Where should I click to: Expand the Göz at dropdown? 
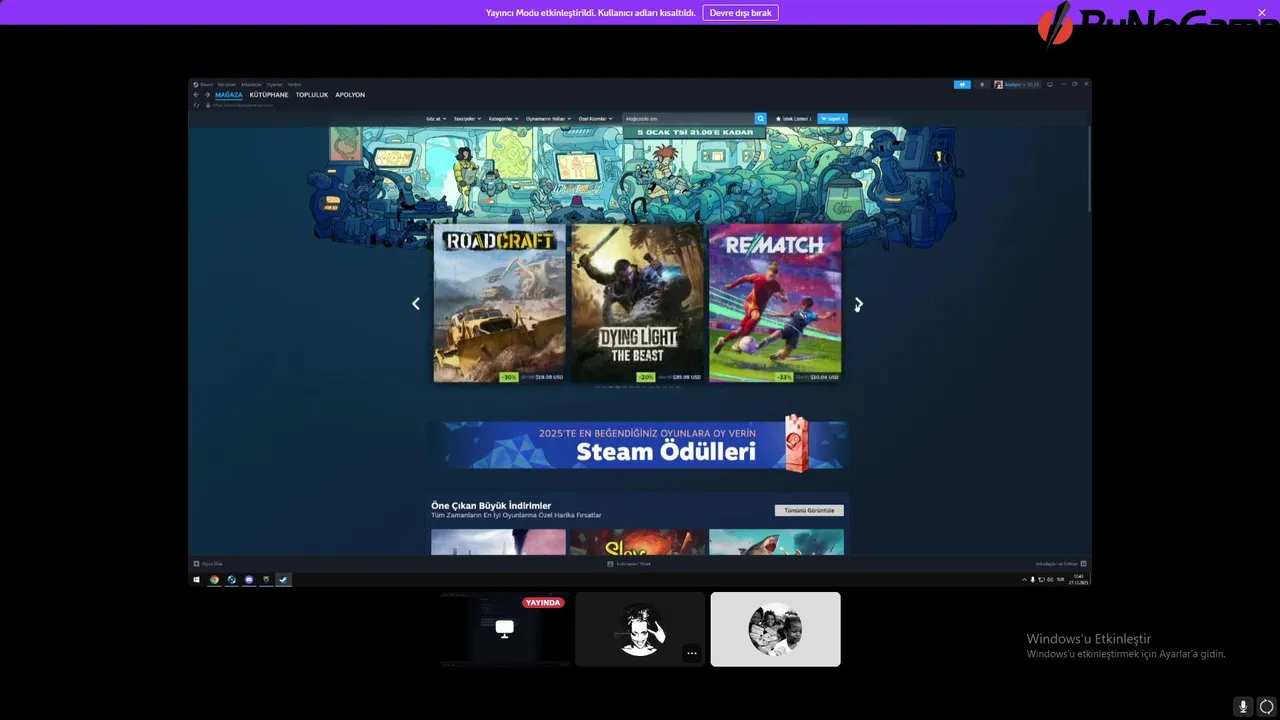point(436,118)
